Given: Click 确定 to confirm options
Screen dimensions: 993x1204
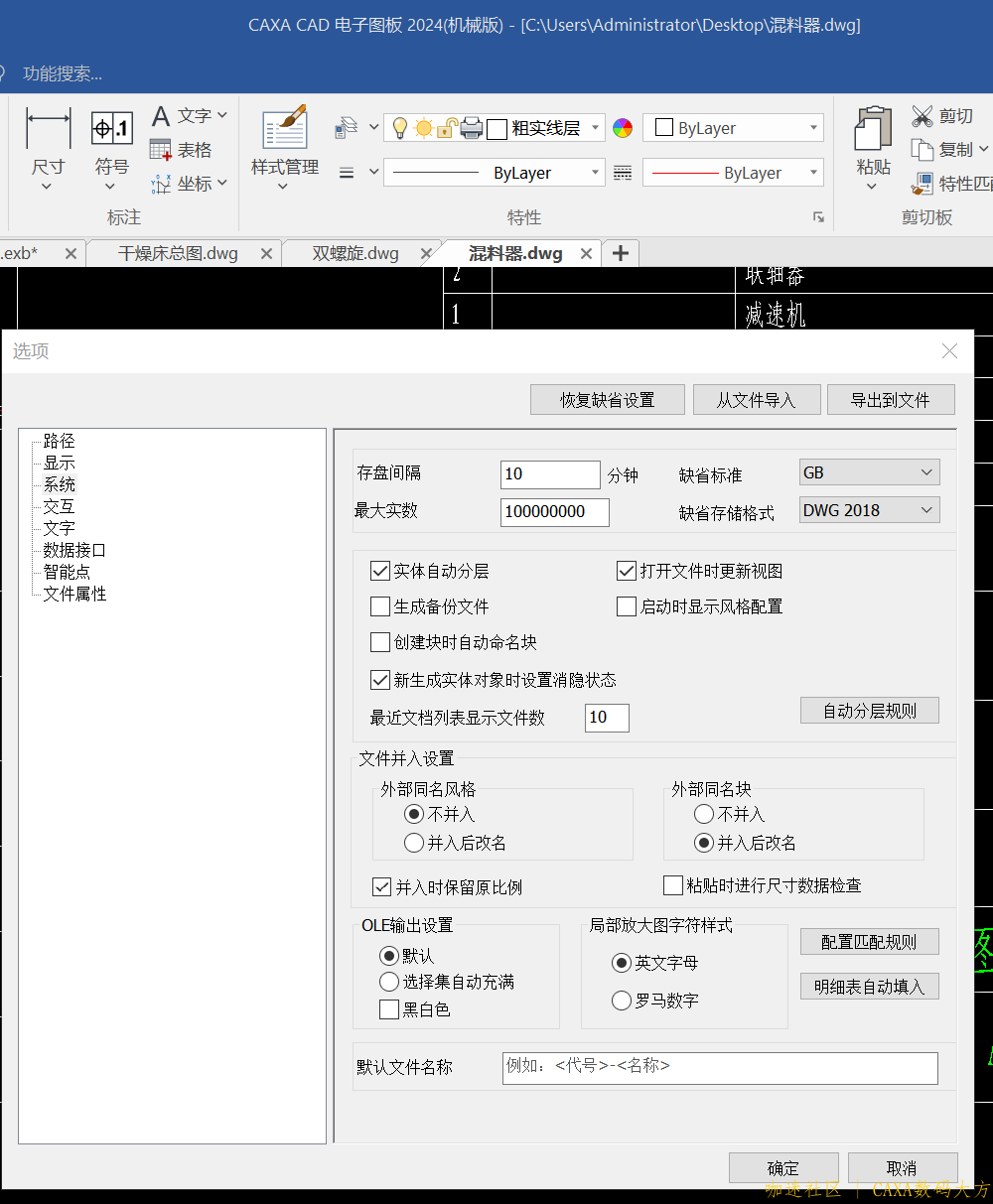Looking at the screenshot, I should click(782, 1167).
